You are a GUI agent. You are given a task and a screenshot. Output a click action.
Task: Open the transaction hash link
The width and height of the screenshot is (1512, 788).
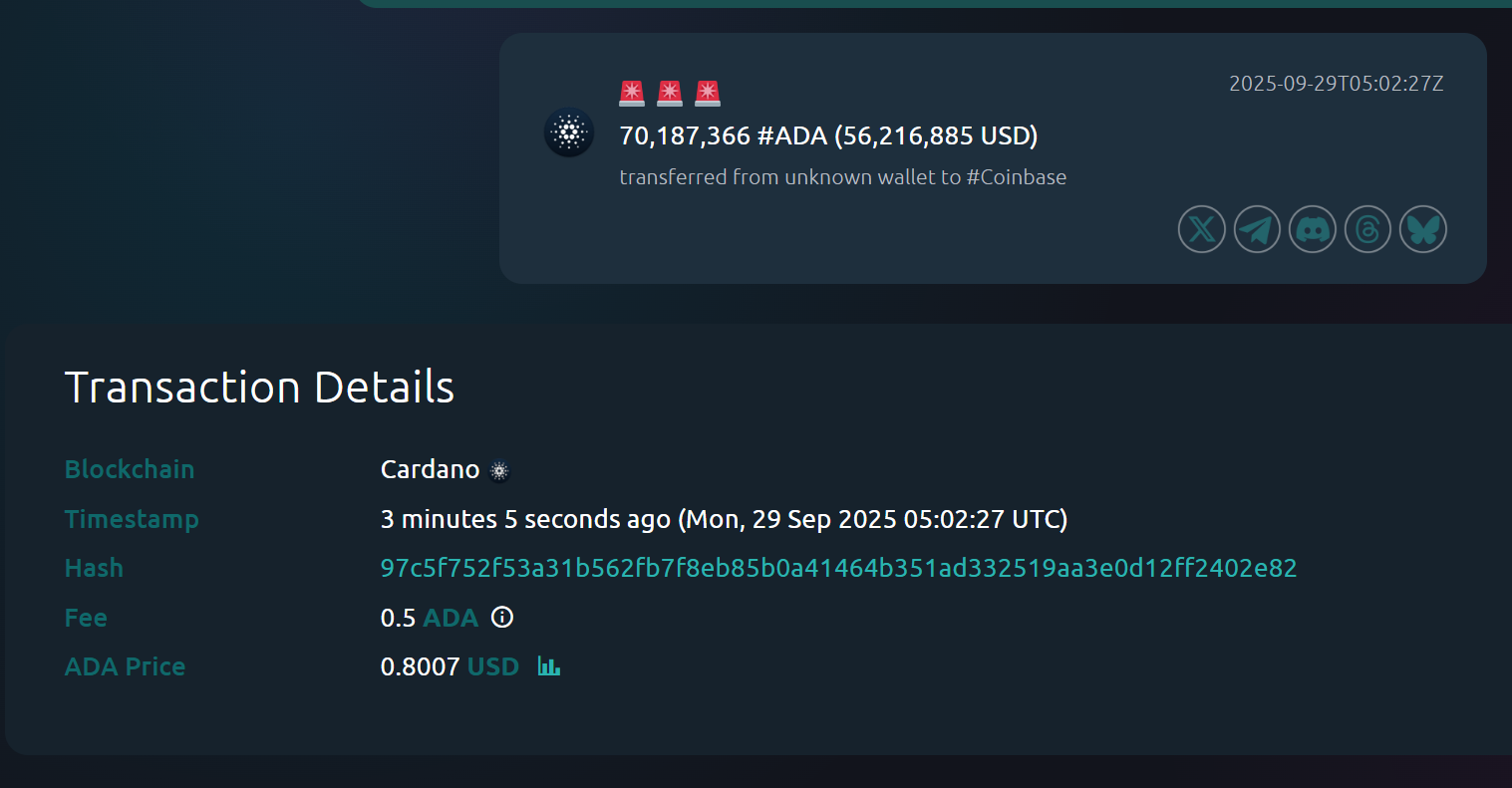(838, 569)
